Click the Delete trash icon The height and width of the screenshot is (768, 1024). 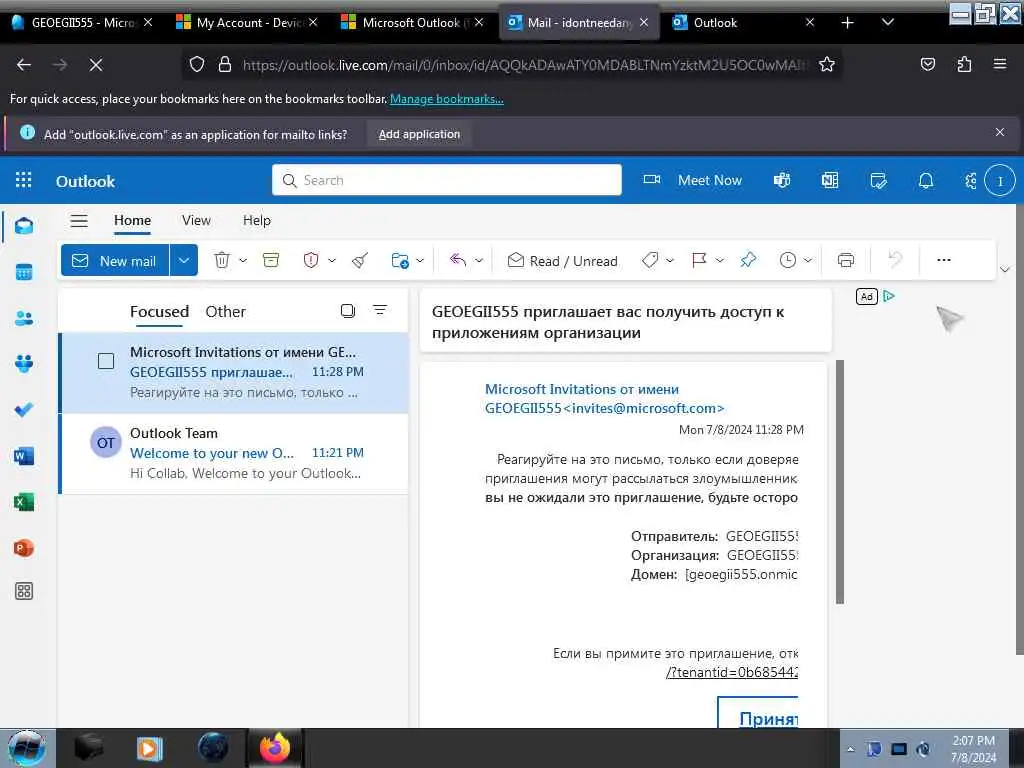coord(222,260)
